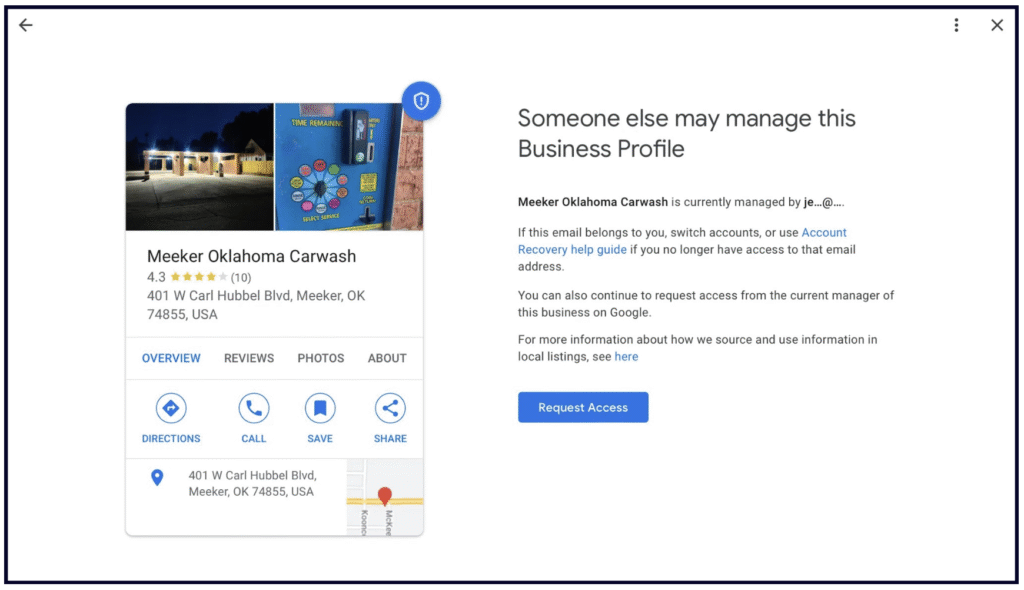
Task: Go to the About tab
Action: coord(387,358)
